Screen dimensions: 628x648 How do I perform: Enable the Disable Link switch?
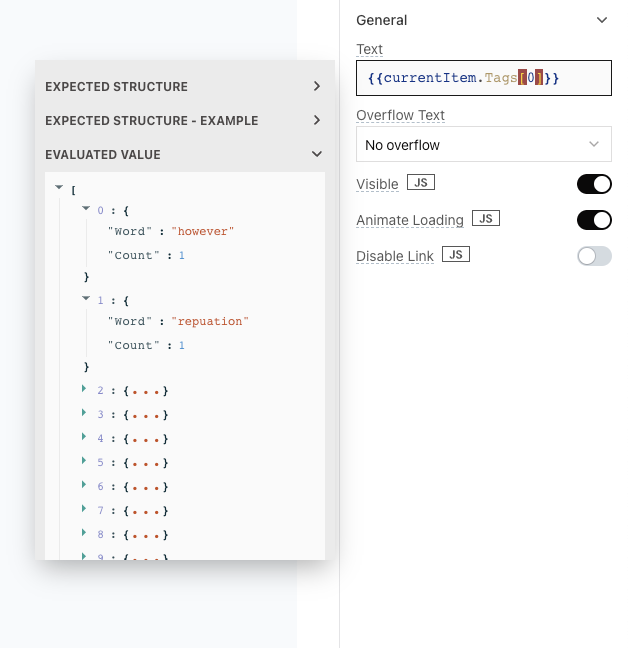(x=594, y=256)
